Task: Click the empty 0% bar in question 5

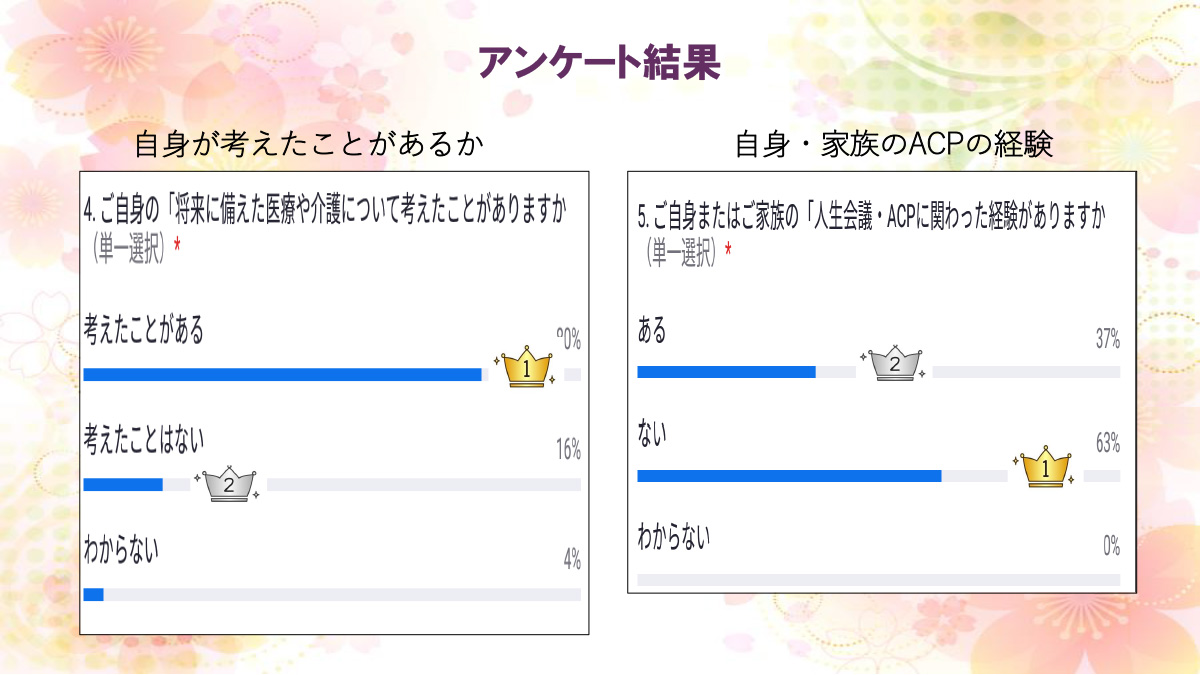Action: point(878,580)
